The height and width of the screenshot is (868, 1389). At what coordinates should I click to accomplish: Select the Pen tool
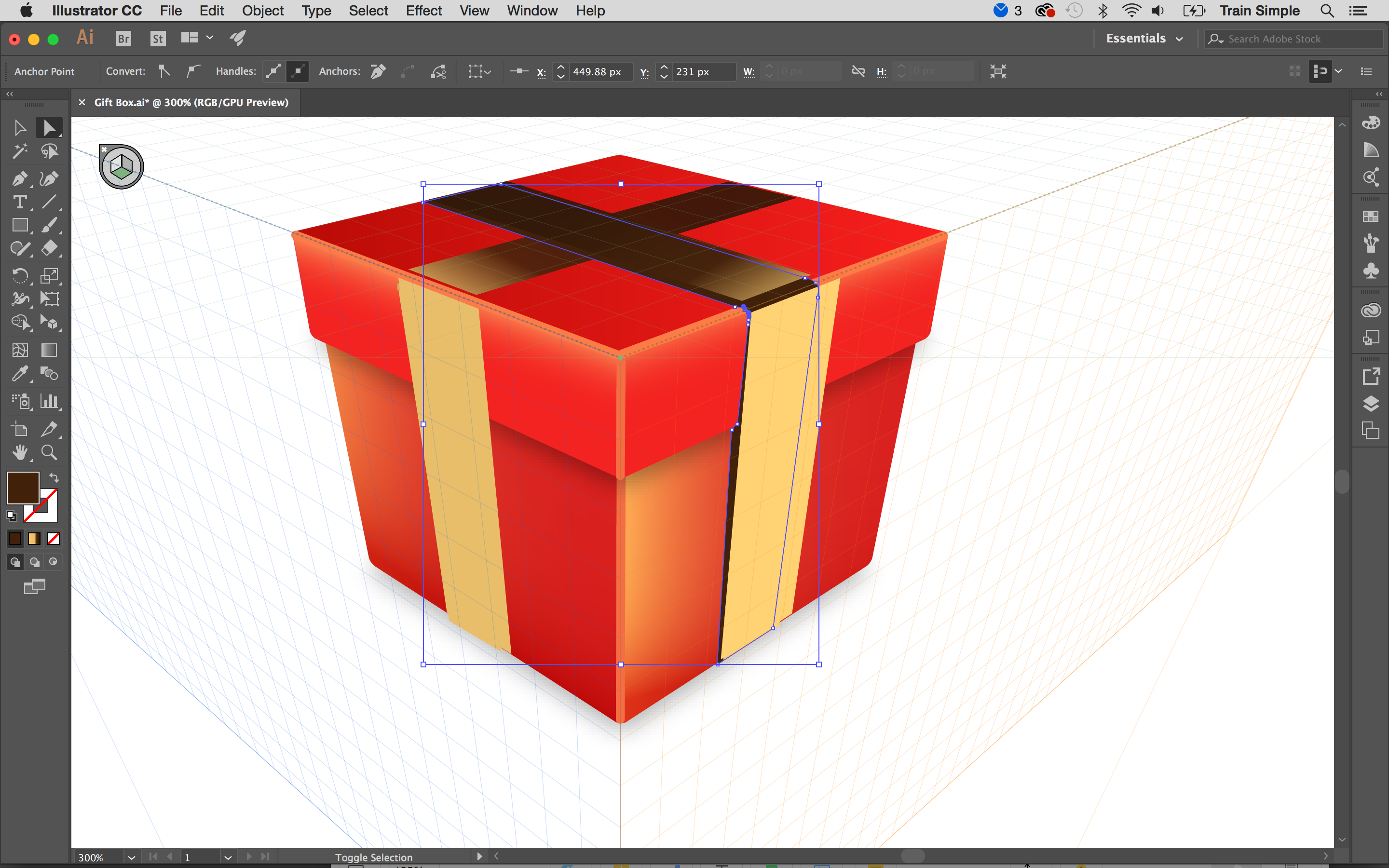point(19,177)
